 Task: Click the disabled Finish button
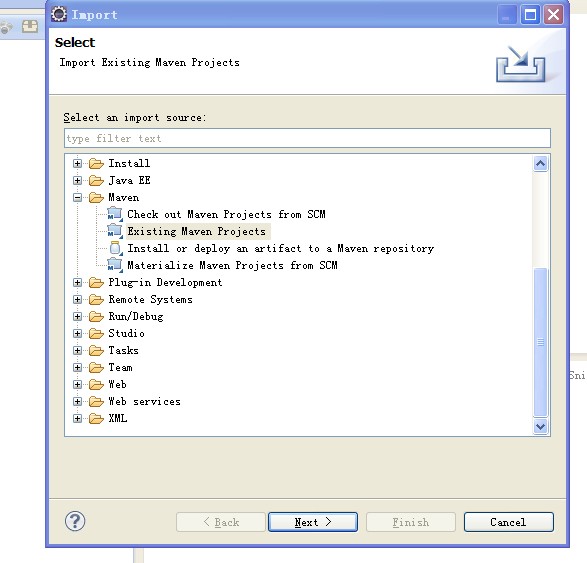tap(411, 522)
